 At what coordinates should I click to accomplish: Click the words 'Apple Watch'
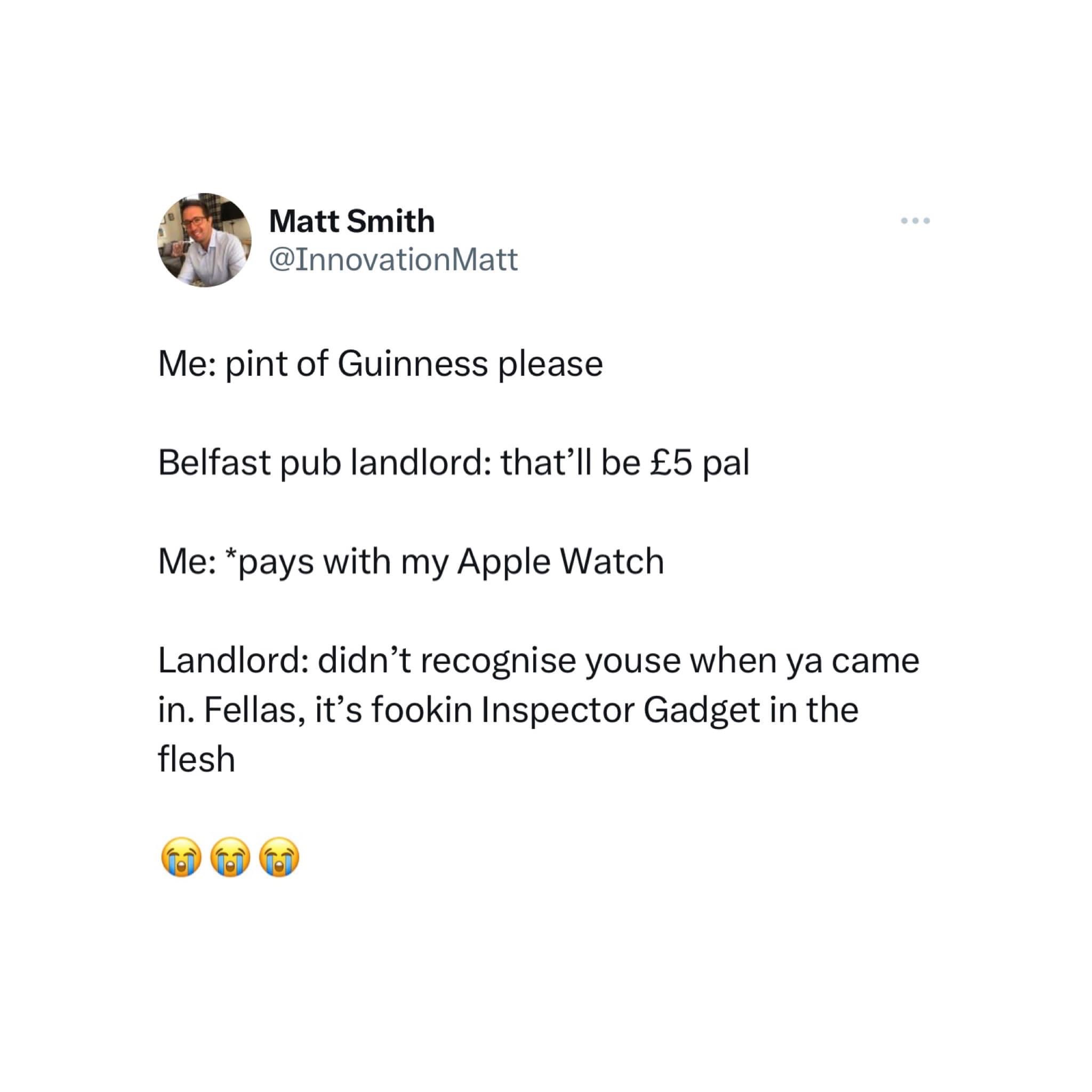point(561,561)
